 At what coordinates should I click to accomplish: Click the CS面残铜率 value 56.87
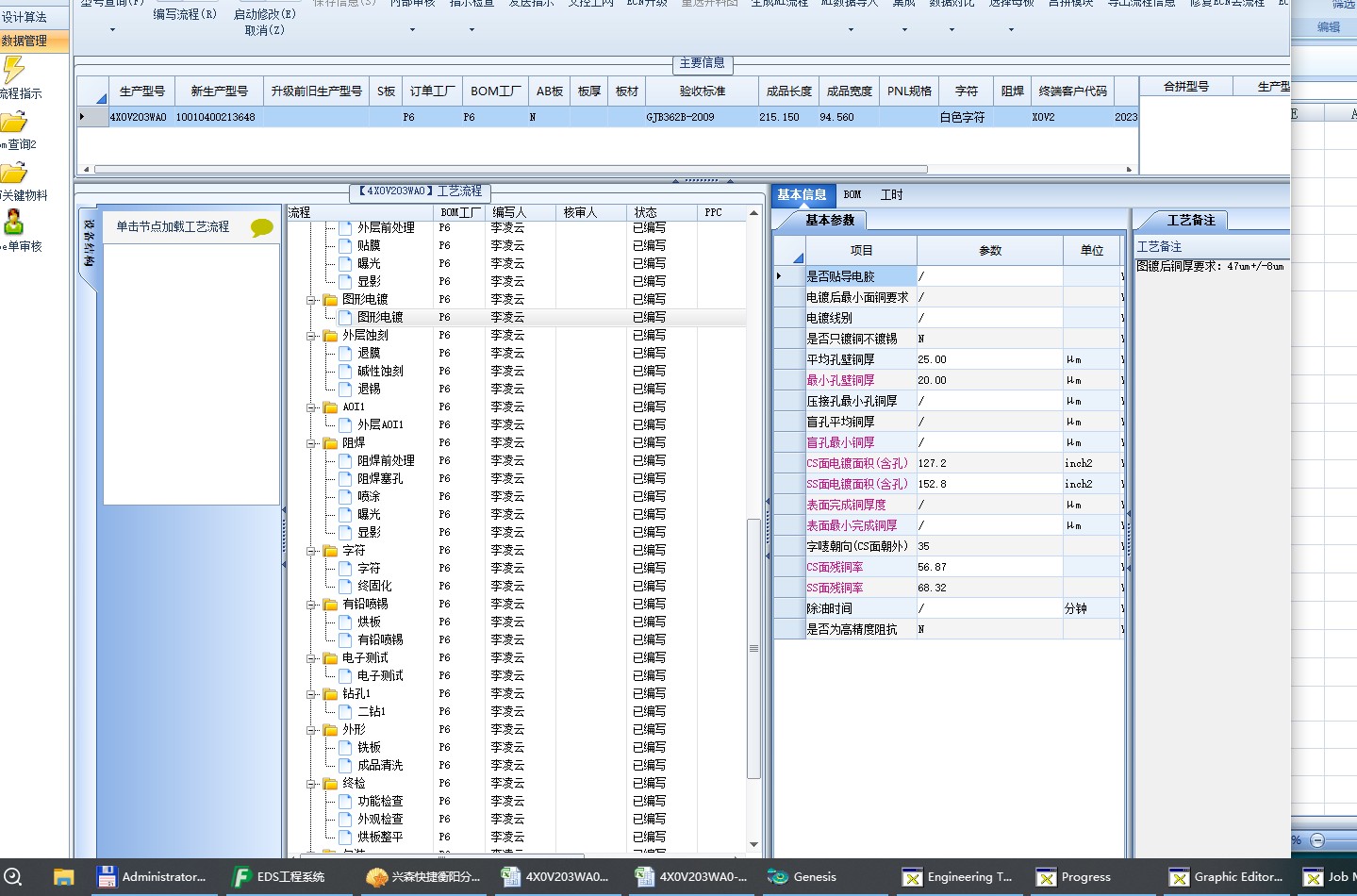pyautogui.click(x=989, y=567)
